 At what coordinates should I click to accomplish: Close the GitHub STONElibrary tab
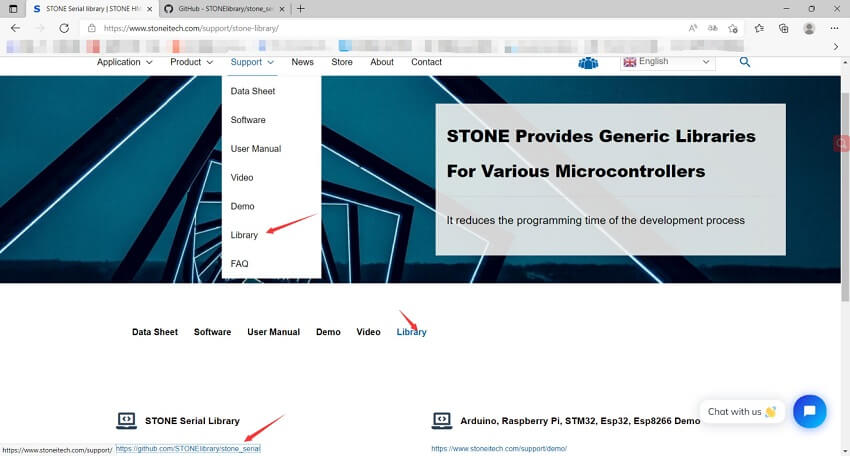coord(282,9)
